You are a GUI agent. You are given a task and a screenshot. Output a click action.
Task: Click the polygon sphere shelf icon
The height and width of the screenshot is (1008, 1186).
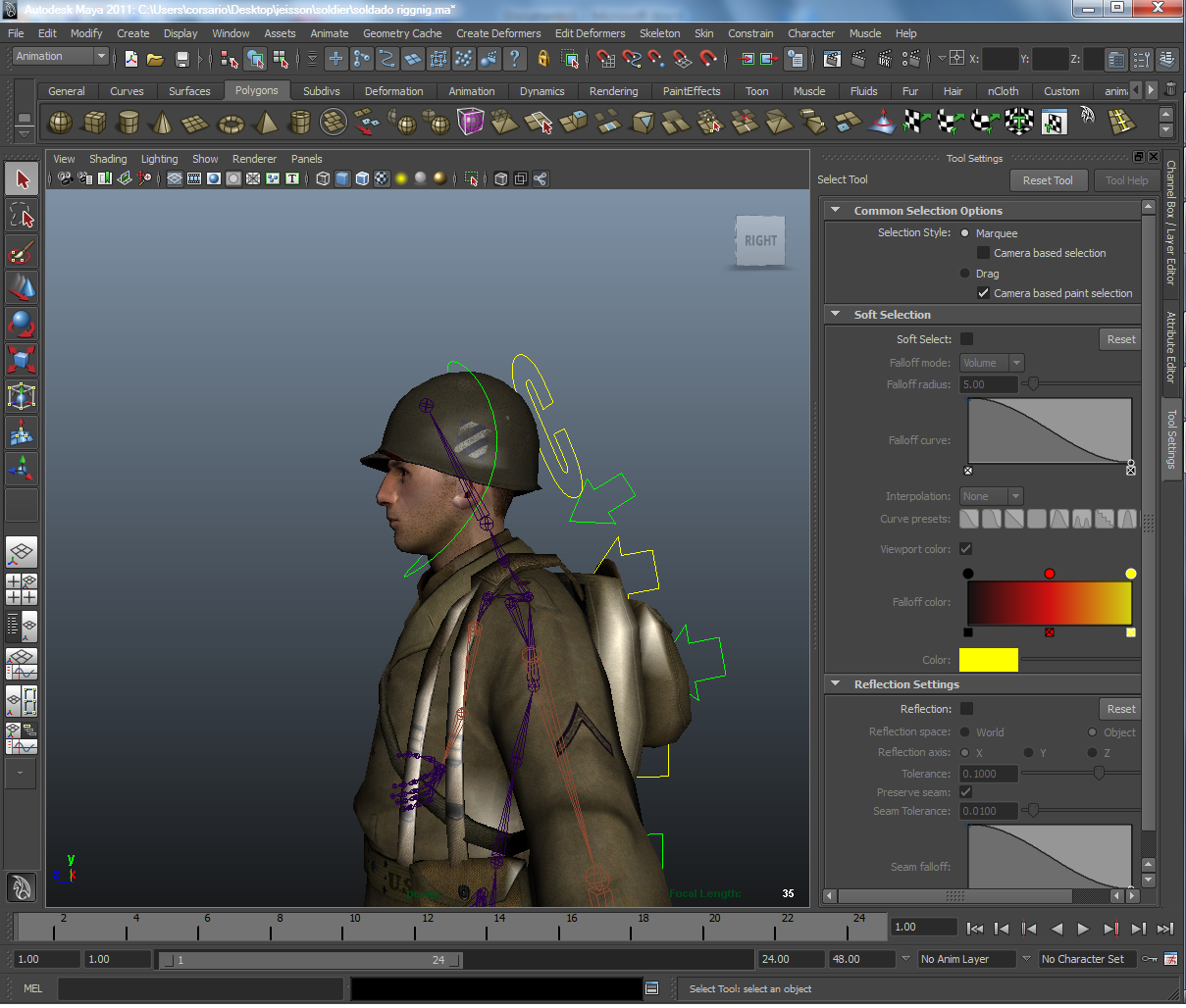point(61,123)
